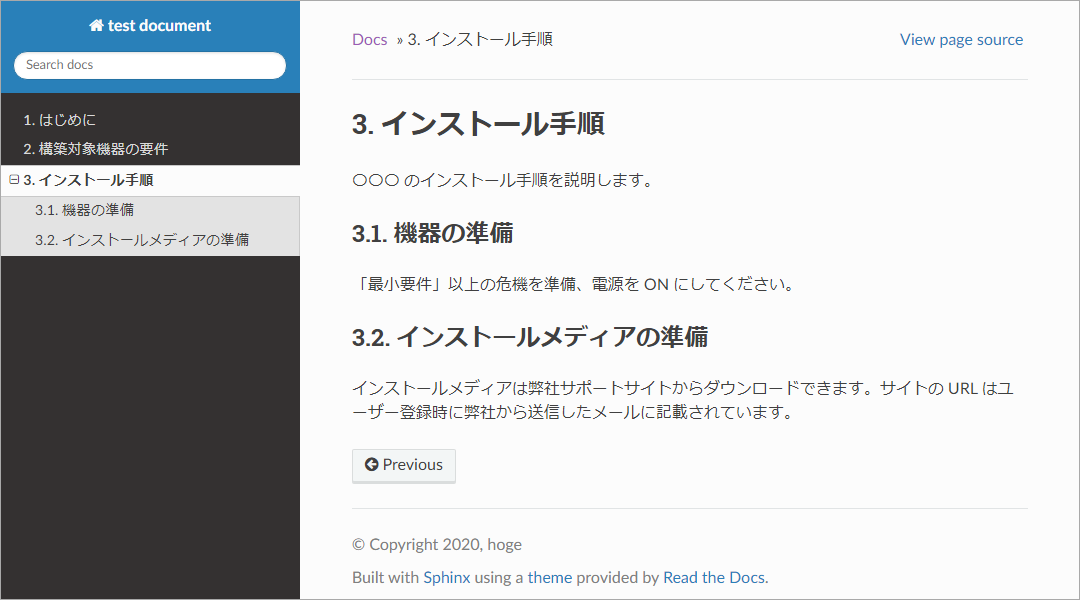
Task: Click the Previous button
Action: click(x=404, y=466)
